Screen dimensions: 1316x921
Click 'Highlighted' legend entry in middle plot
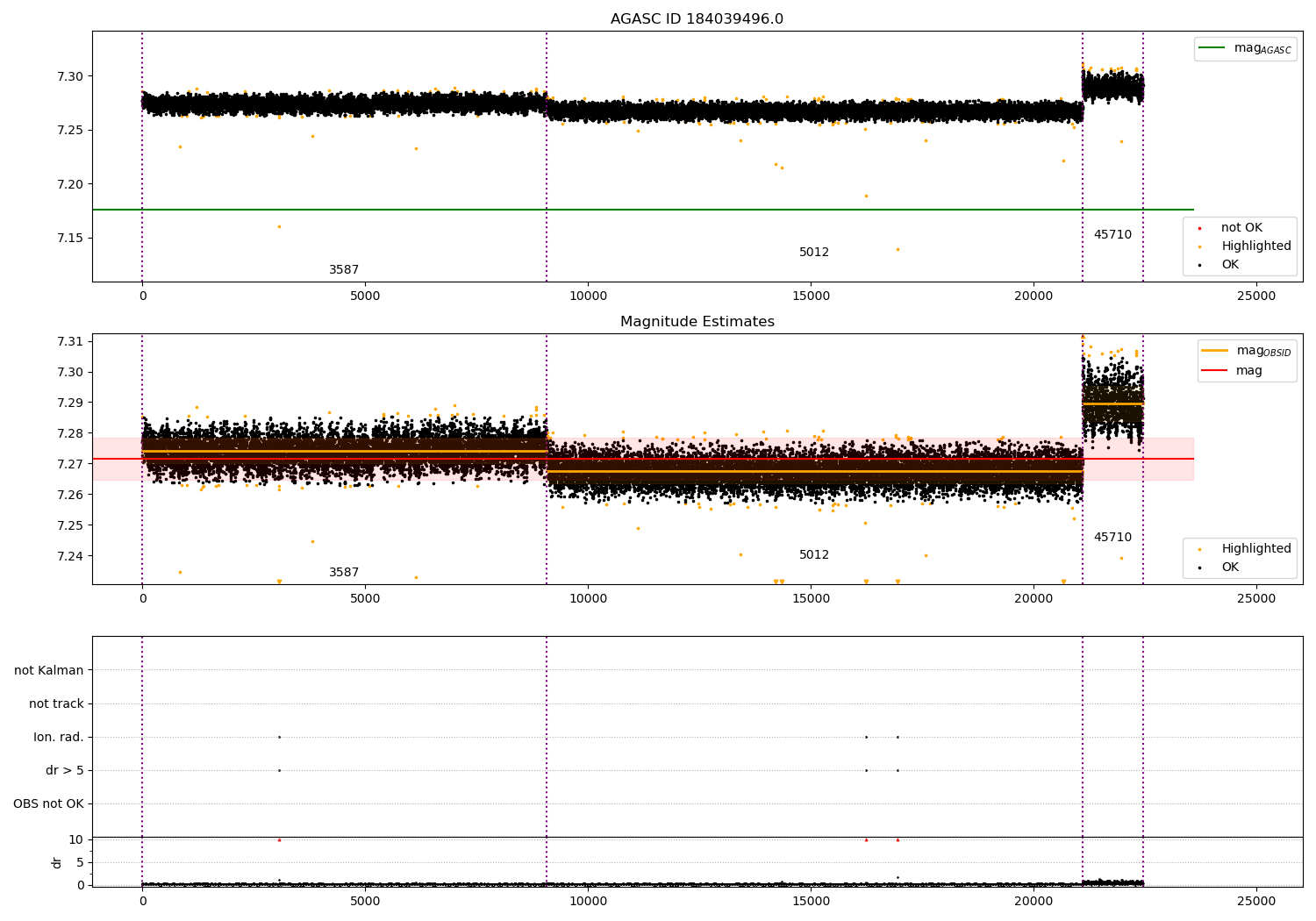pos(1244,549)
